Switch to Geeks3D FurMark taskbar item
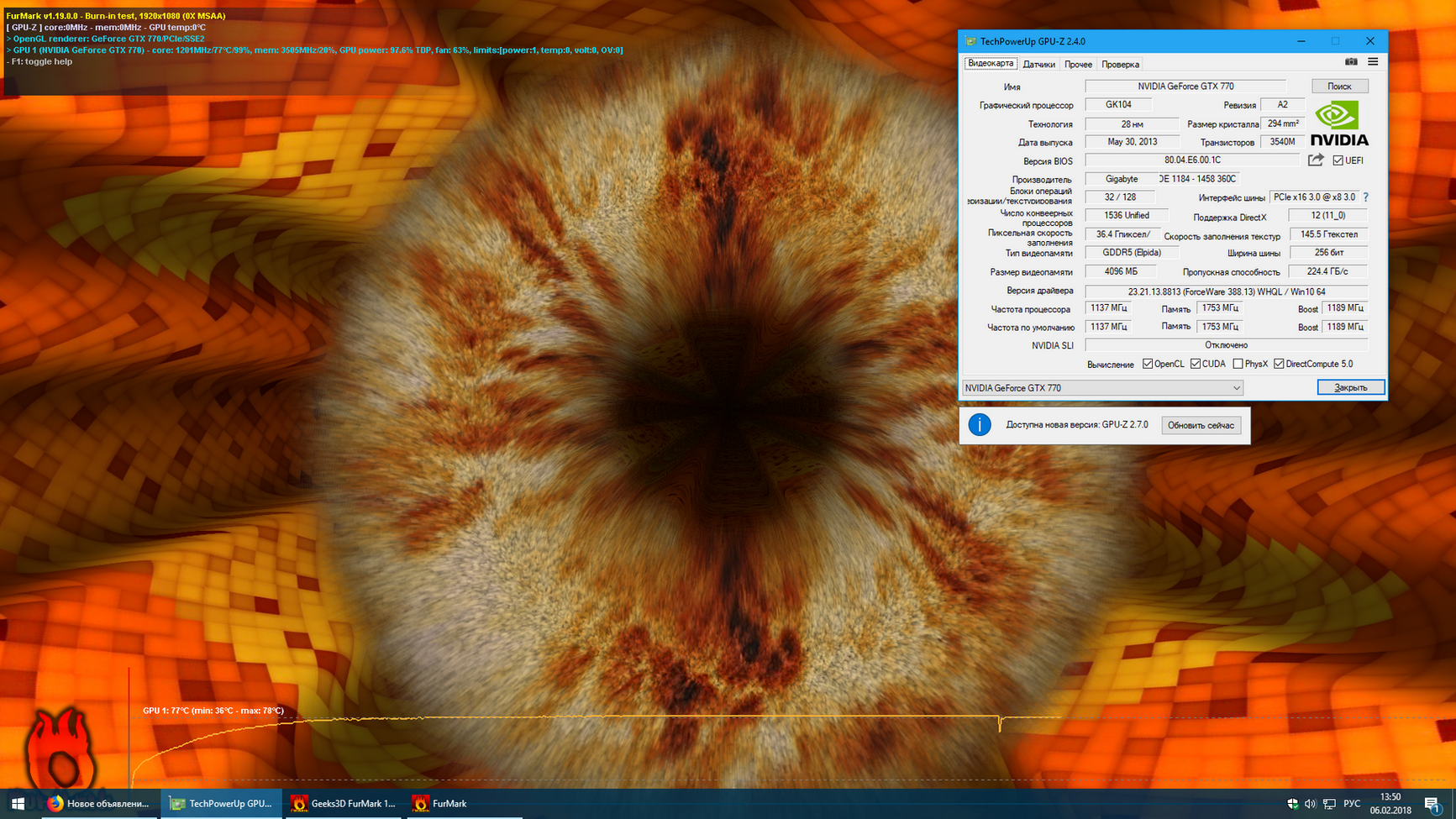The height and width of the screenshot is (819, 1456). pos(343,804)
